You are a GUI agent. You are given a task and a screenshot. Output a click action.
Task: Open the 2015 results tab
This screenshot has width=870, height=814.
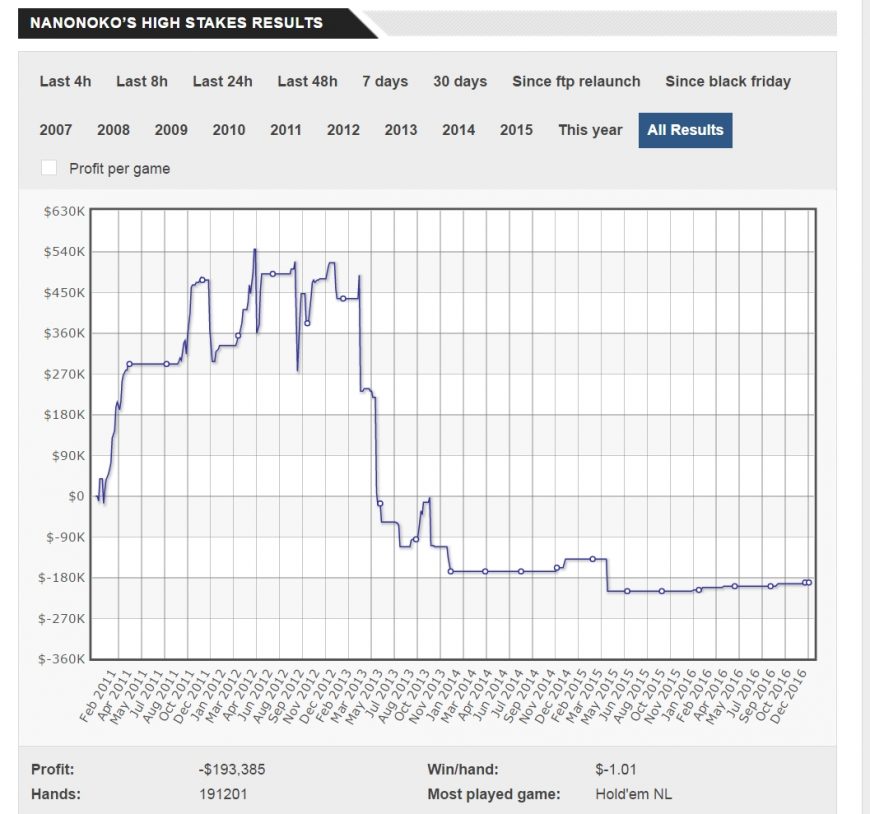pos(516,130)
